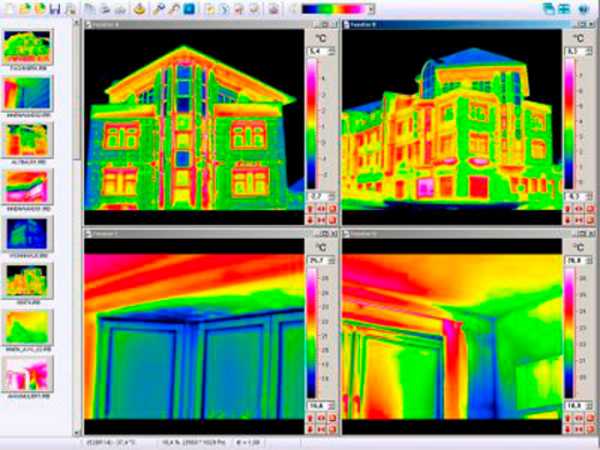
Task: Select first building facade thumbnail
Action: coord(27,44)
